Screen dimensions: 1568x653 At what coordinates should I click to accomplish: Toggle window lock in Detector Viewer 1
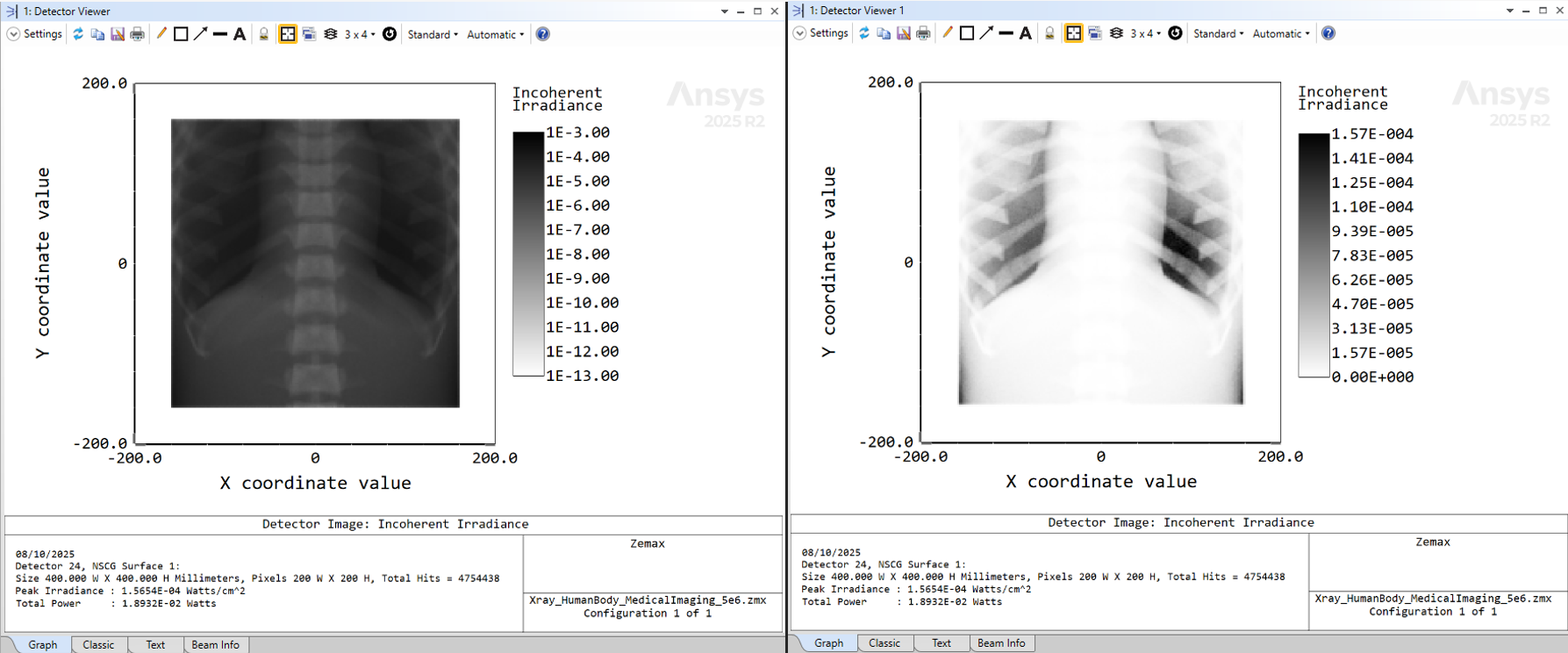point(1049,33)
